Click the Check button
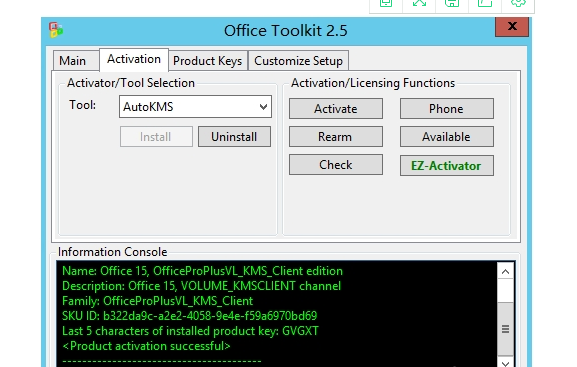577x367 pixels. [336, 165]
